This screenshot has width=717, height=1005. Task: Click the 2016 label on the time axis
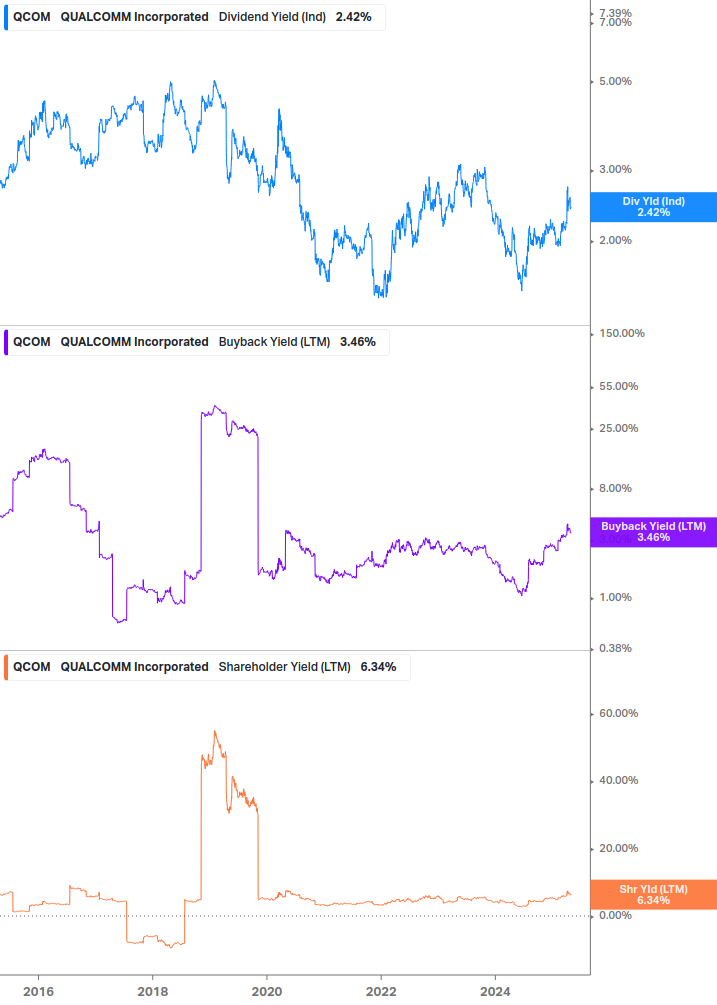click(38, 992)
